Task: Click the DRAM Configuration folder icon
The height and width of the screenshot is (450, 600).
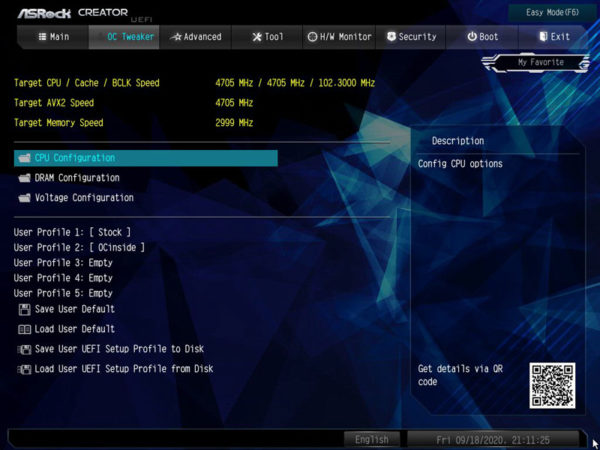Action: [24, 178]
